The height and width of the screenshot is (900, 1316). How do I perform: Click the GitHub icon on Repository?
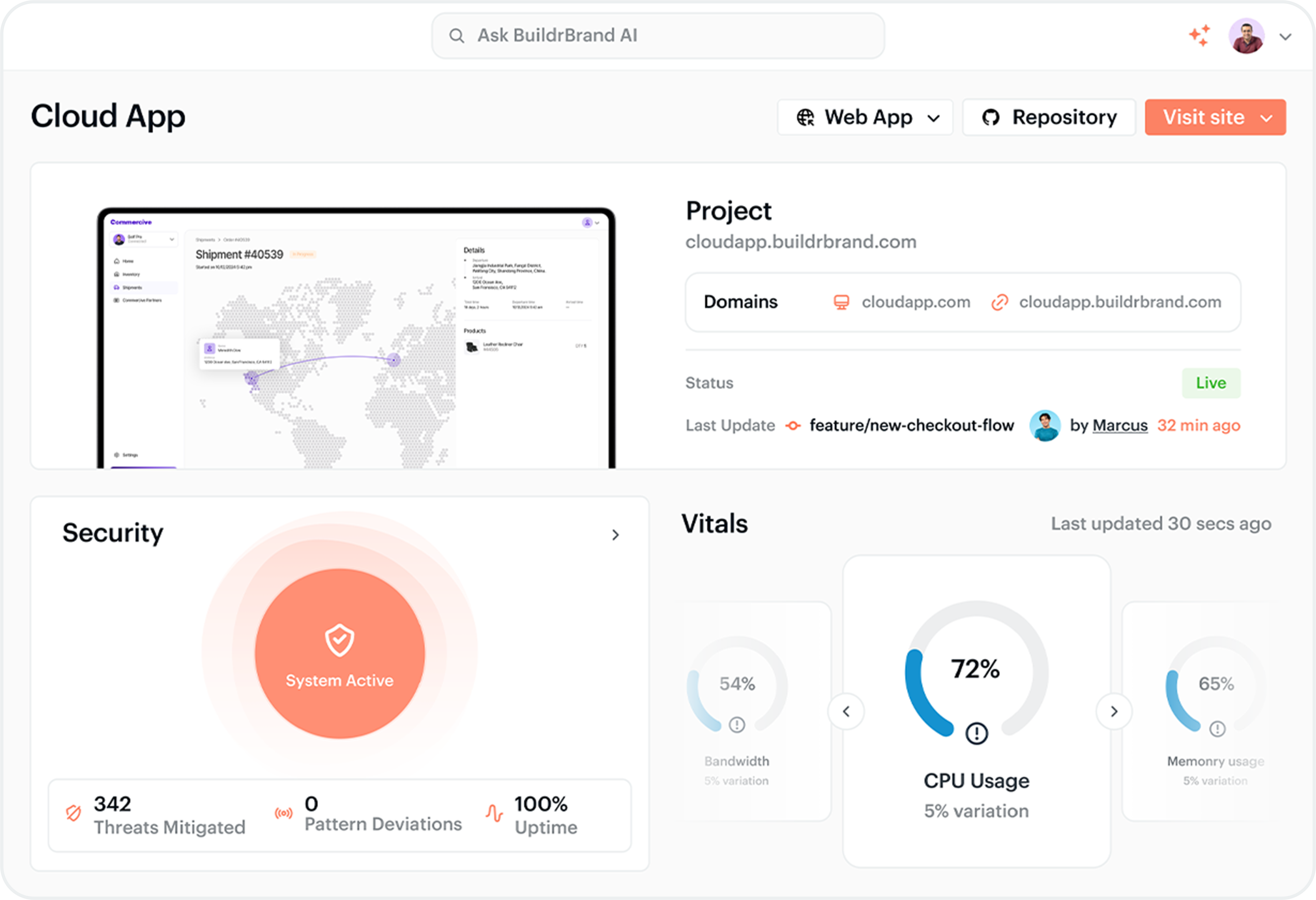tap(991, 117)
